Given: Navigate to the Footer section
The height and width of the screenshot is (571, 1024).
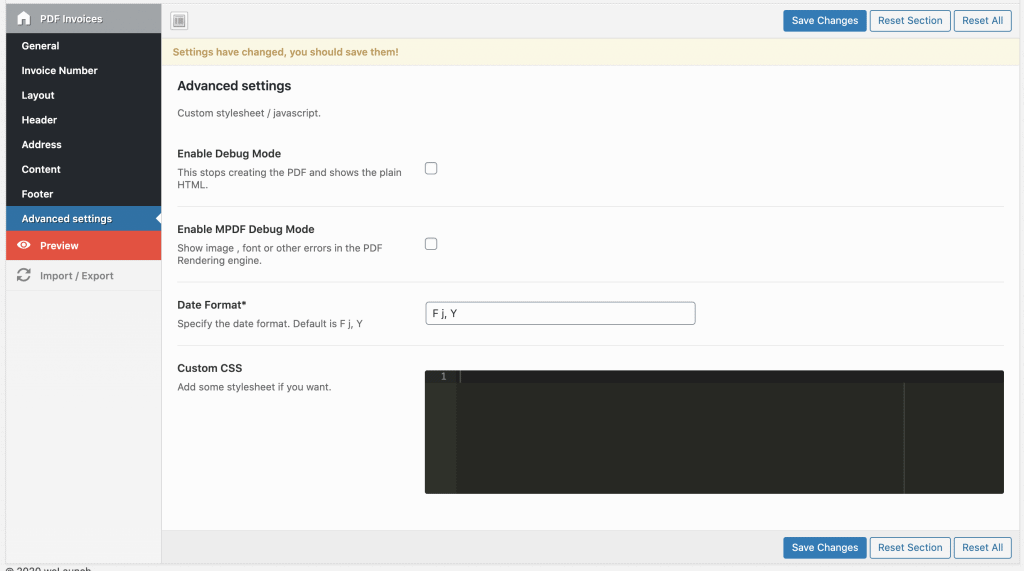Looking at the screenshot, I should coord(37,194).
